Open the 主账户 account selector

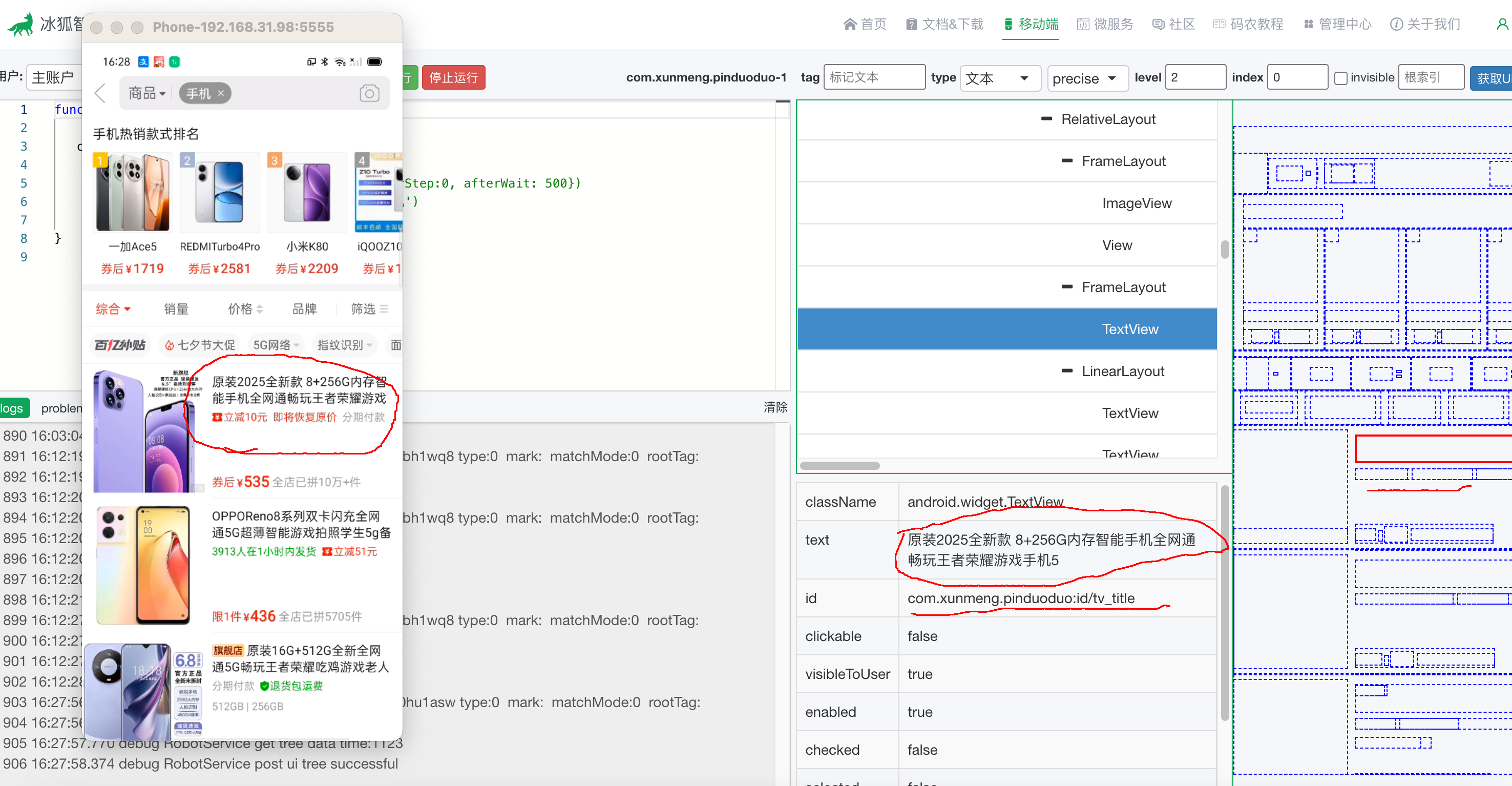tap(54, 77)
